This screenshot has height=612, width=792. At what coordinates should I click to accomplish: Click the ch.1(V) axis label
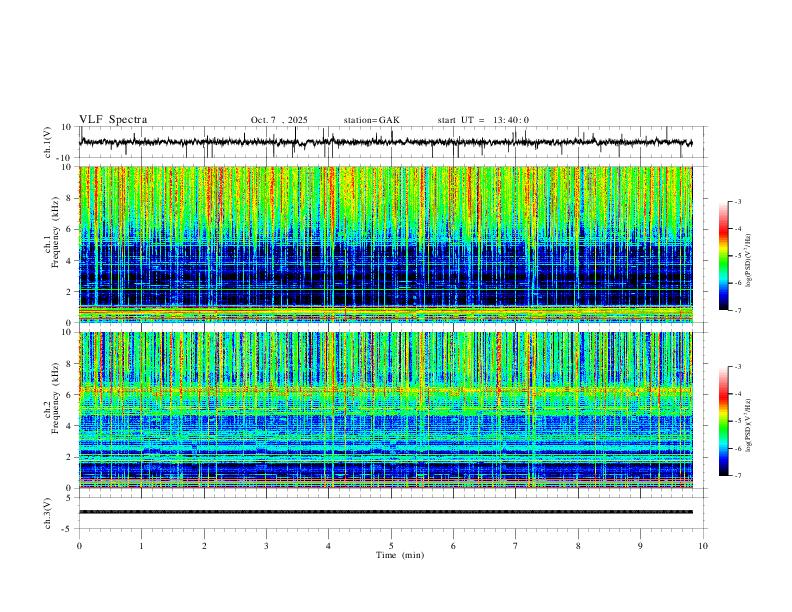pyautogui.click(x=48, y=142)
